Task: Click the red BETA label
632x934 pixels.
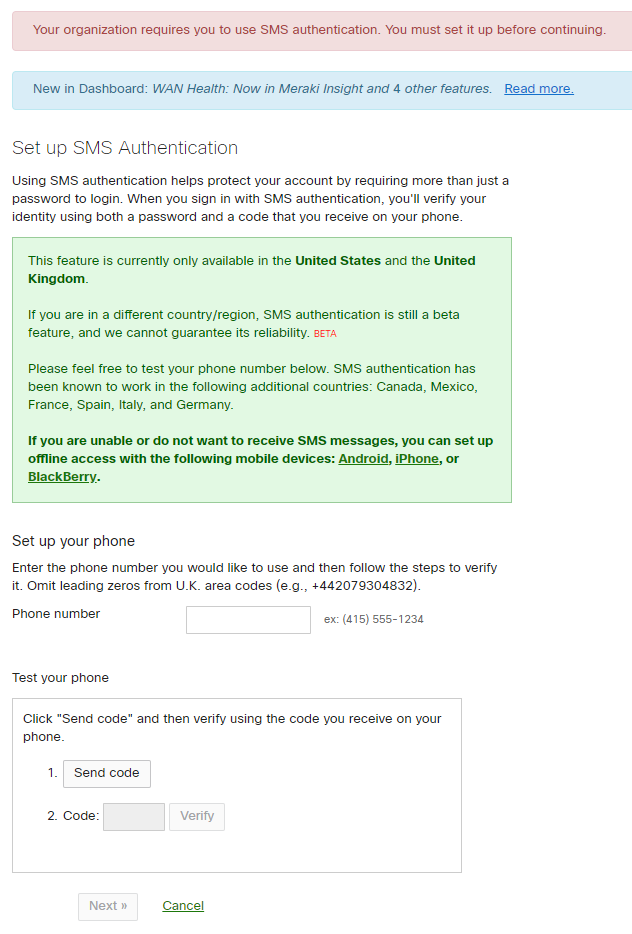Action: click(x=324, y=334)
